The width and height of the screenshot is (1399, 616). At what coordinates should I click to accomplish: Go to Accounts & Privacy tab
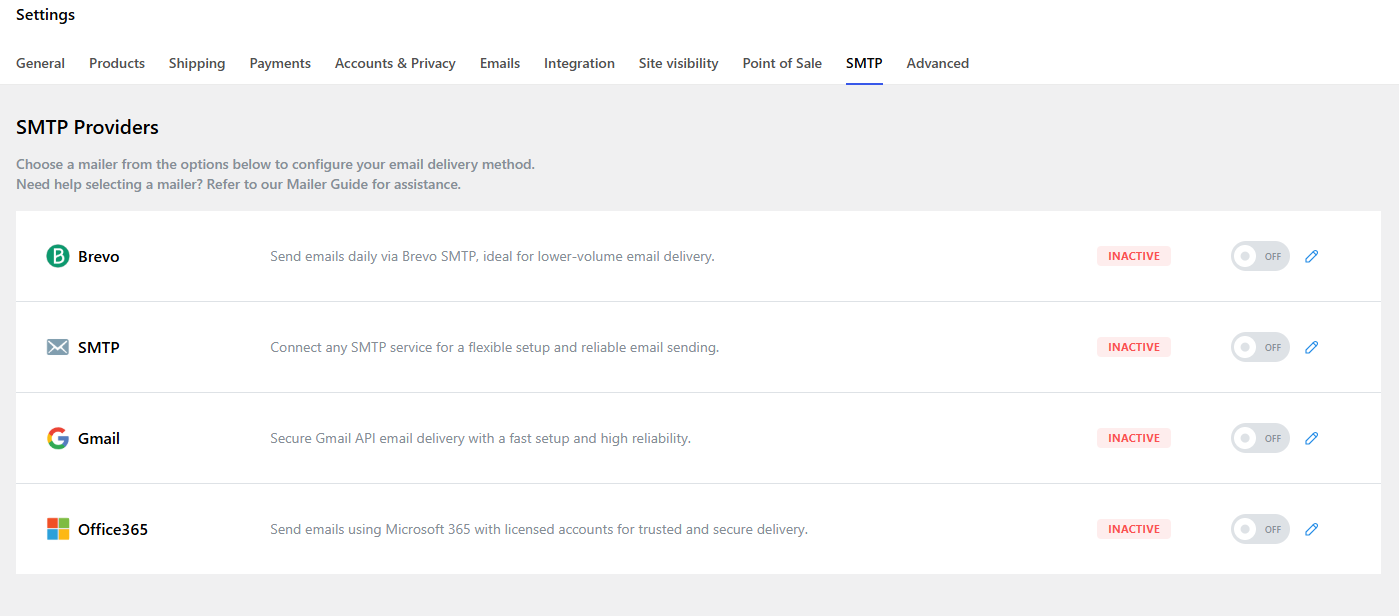coord(395,64)
